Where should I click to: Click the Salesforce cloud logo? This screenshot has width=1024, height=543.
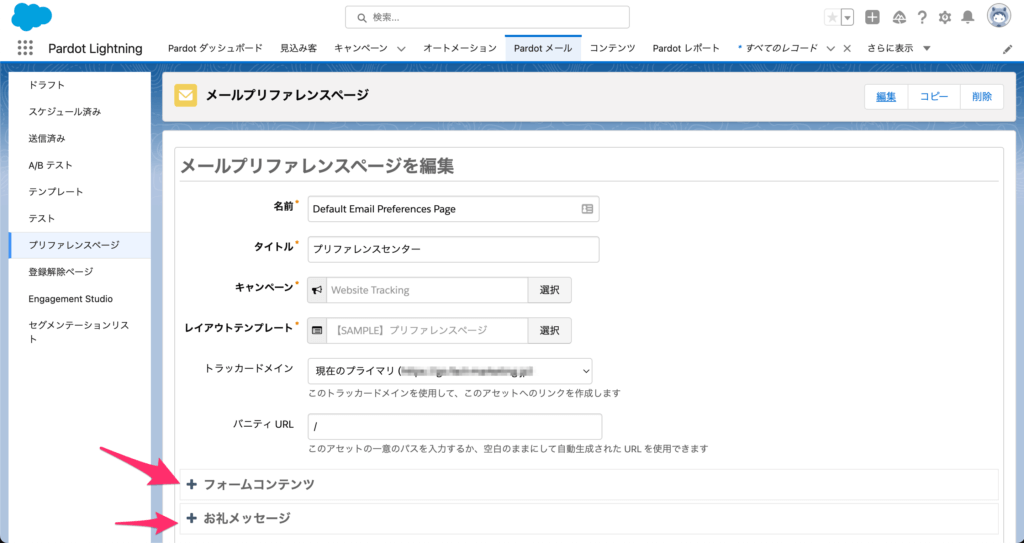coord(32,16)
